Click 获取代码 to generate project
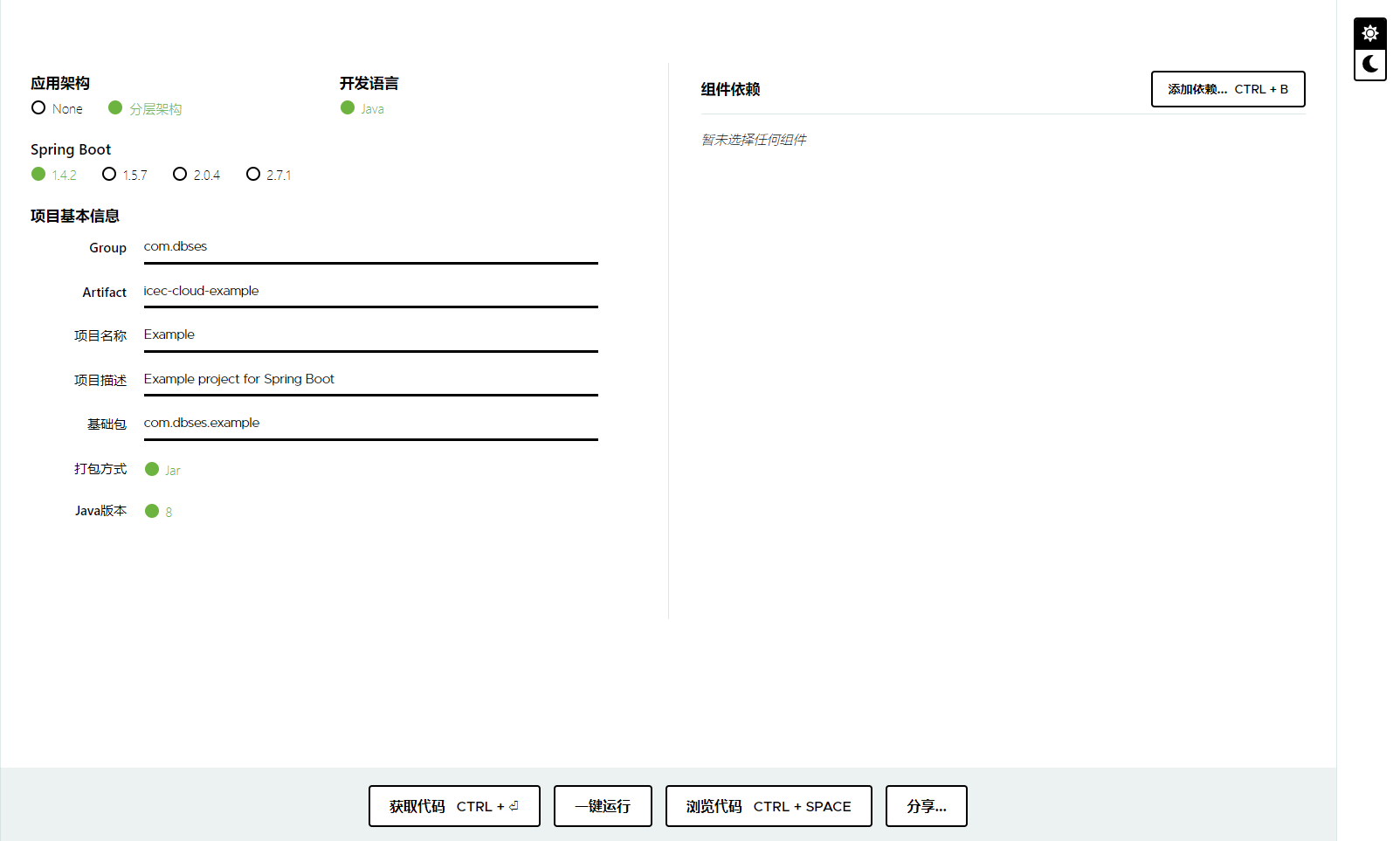 (454, 806)
